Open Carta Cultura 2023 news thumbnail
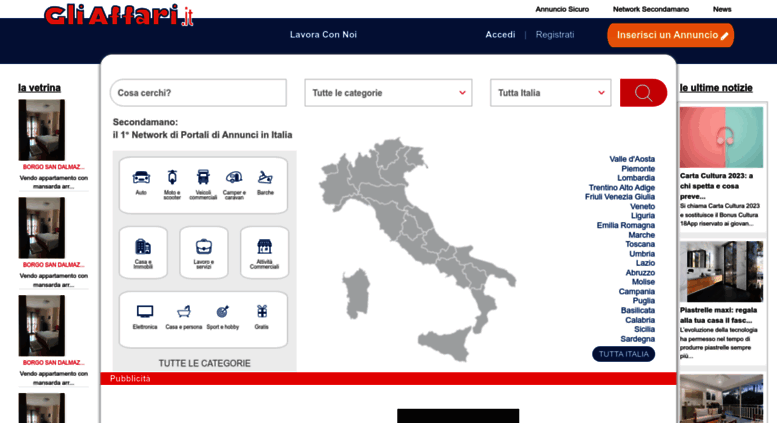The width and height of the screenshot is (777, 423). tap(722, 137)
